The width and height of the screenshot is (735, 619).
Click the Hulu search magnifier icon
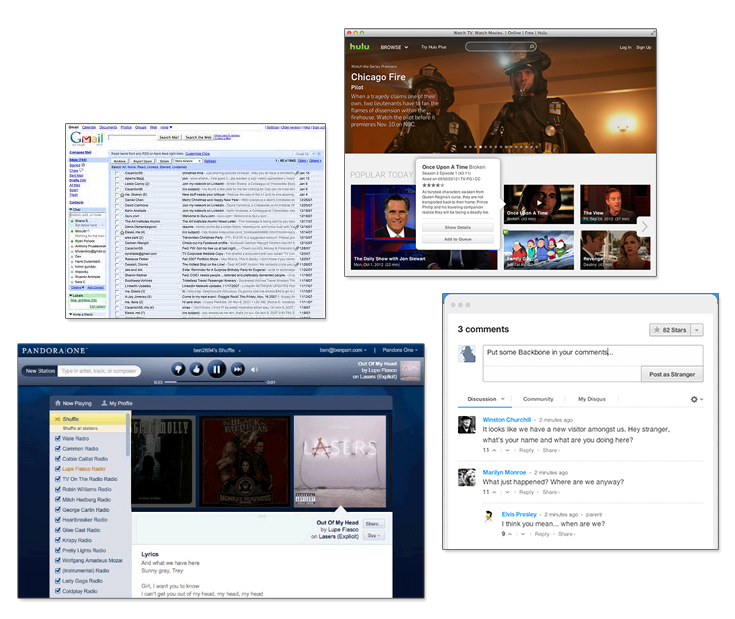coord(532,46)
